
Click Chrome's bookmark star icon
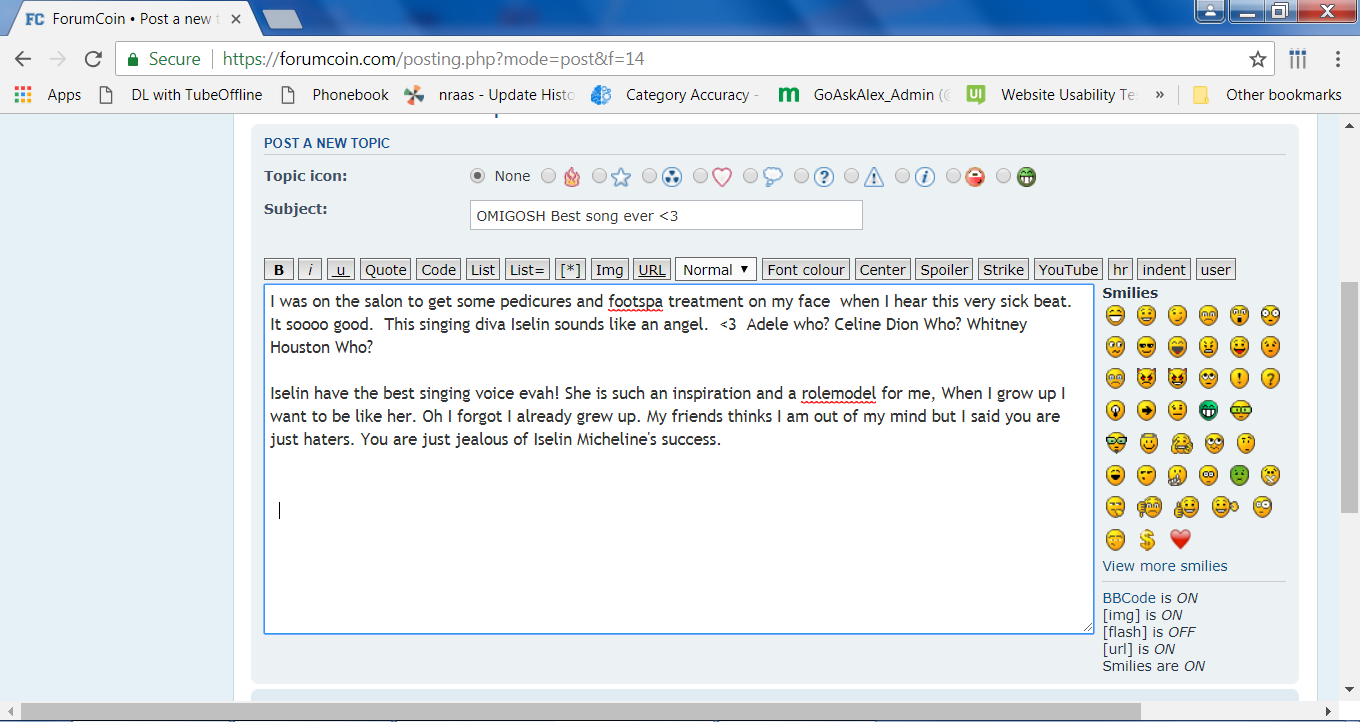click(1258, 59)
